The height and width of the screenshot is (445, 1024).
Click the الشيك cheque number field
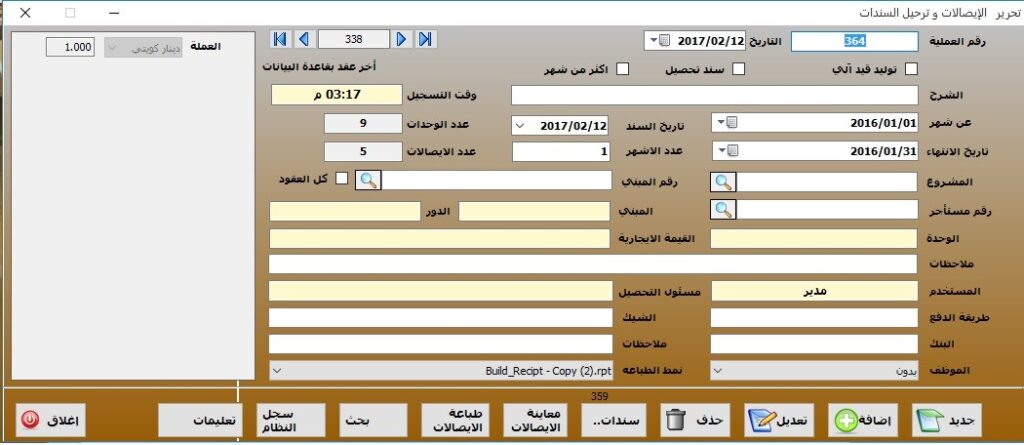[x=441, y=318]
